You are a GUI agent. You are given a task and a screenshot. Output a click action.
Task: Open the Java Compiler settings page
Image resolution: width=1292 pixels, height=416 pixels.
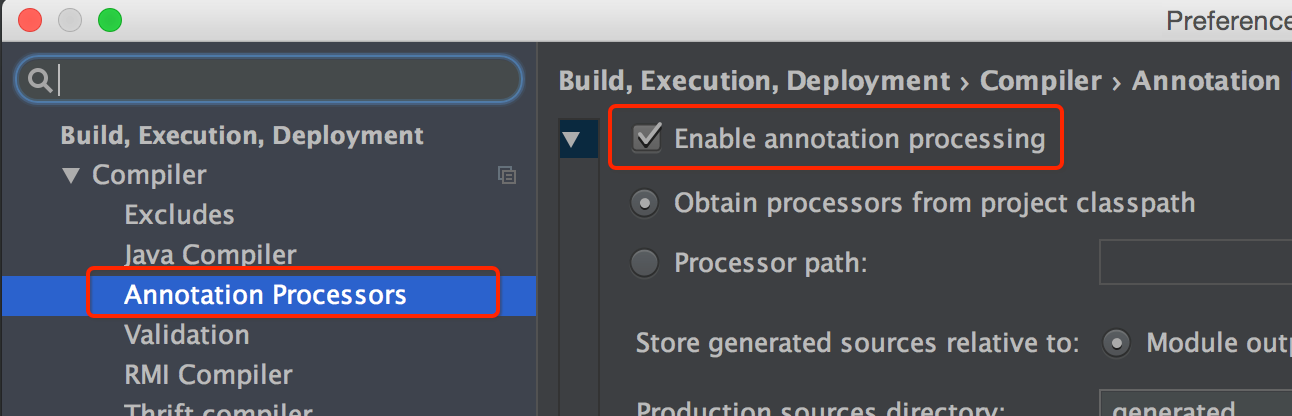pos(210,255)
